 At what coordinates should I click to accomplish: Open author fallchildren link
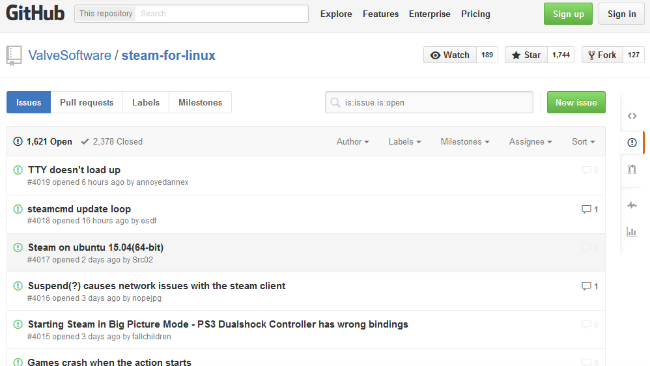pyautogui.click(x=152, y=337)
